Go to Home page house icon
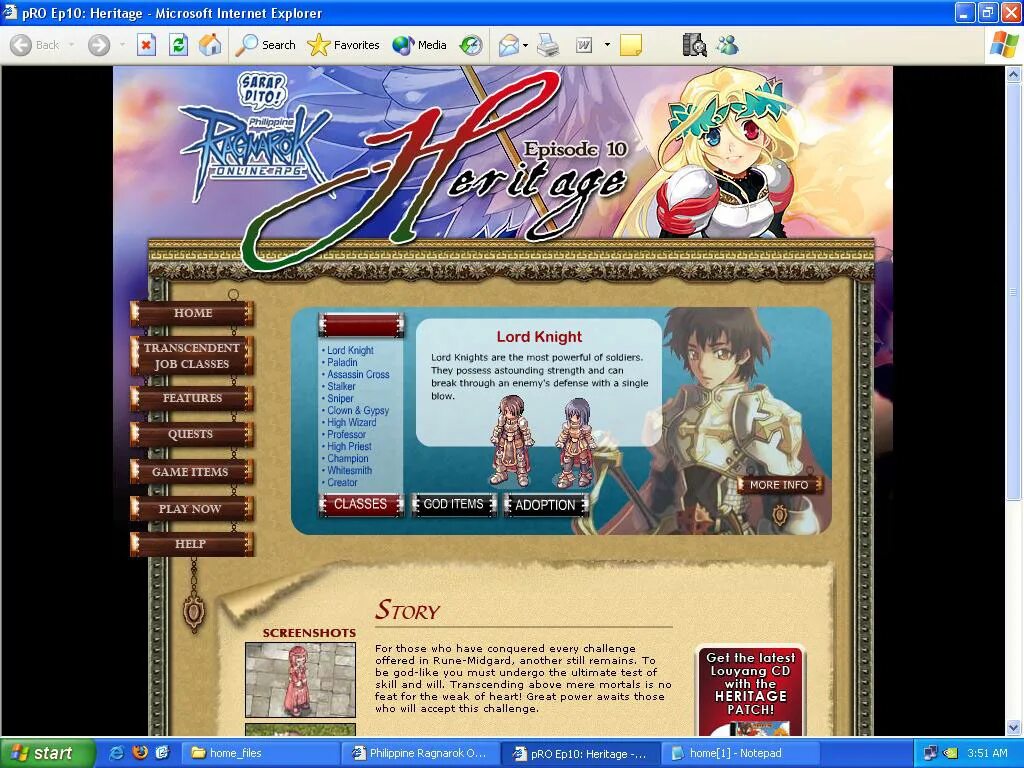Screen dimensions: 1024x768 pyautogui.click(x=210, y=45)
